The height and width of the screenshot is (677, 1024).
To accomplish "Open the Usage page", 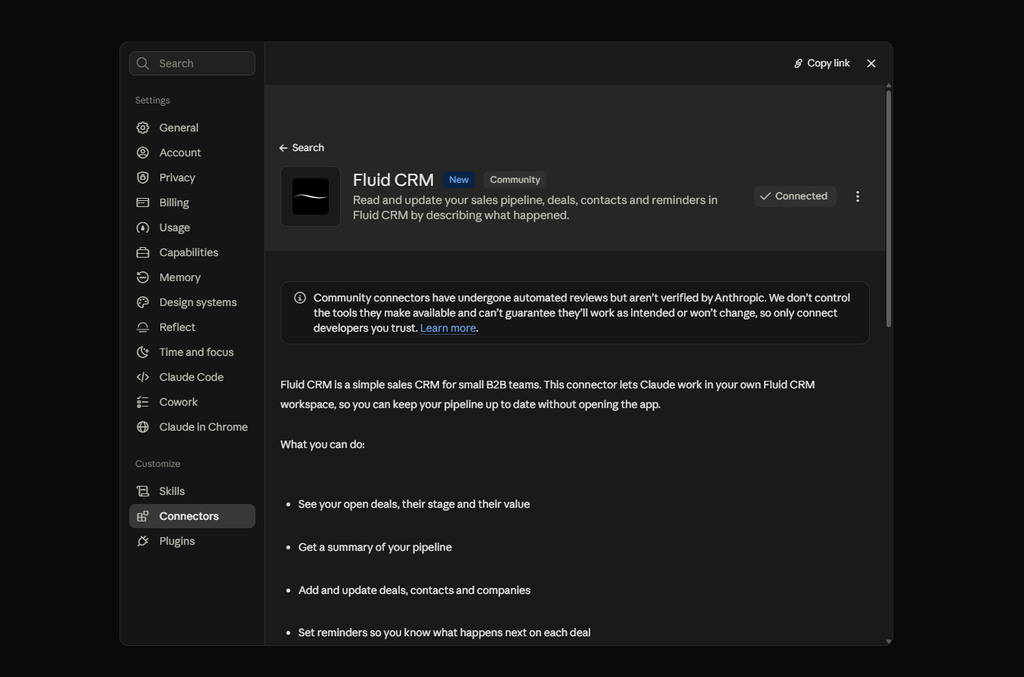I will point(192,227).
